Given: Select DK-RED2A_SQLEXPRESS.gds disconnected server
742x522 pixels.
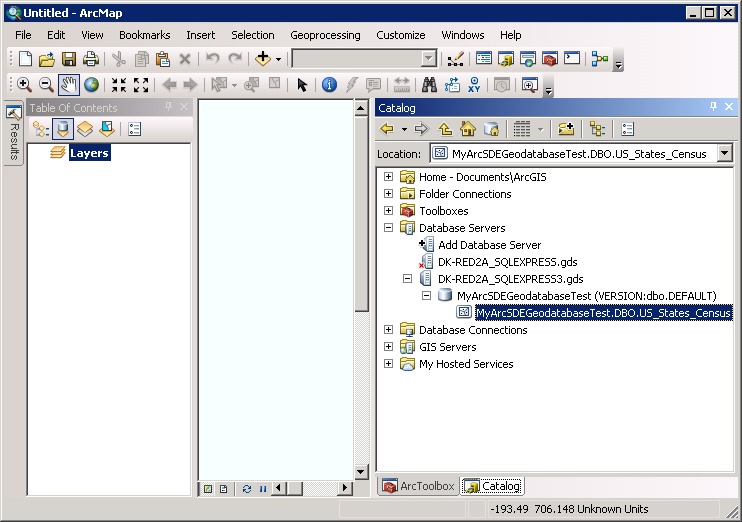Looking at the screenshot, I should pyautogui.click(x=507, y=262).
